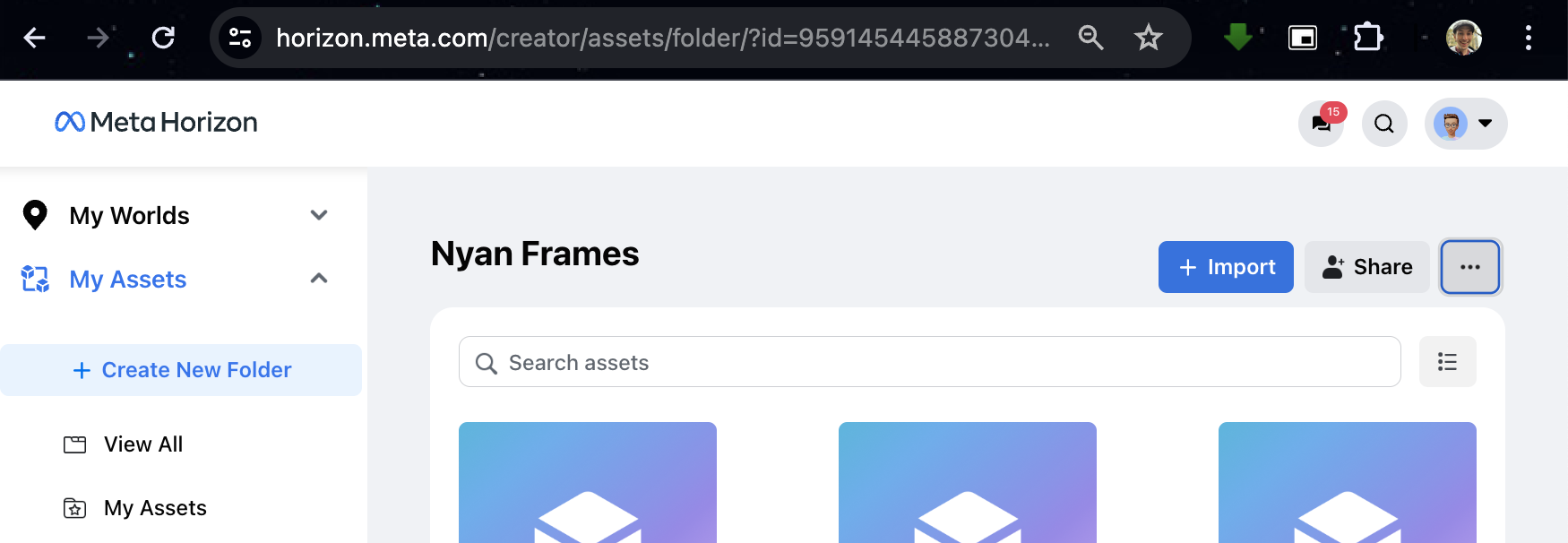Switch to list view layout

click(1448, 362)
